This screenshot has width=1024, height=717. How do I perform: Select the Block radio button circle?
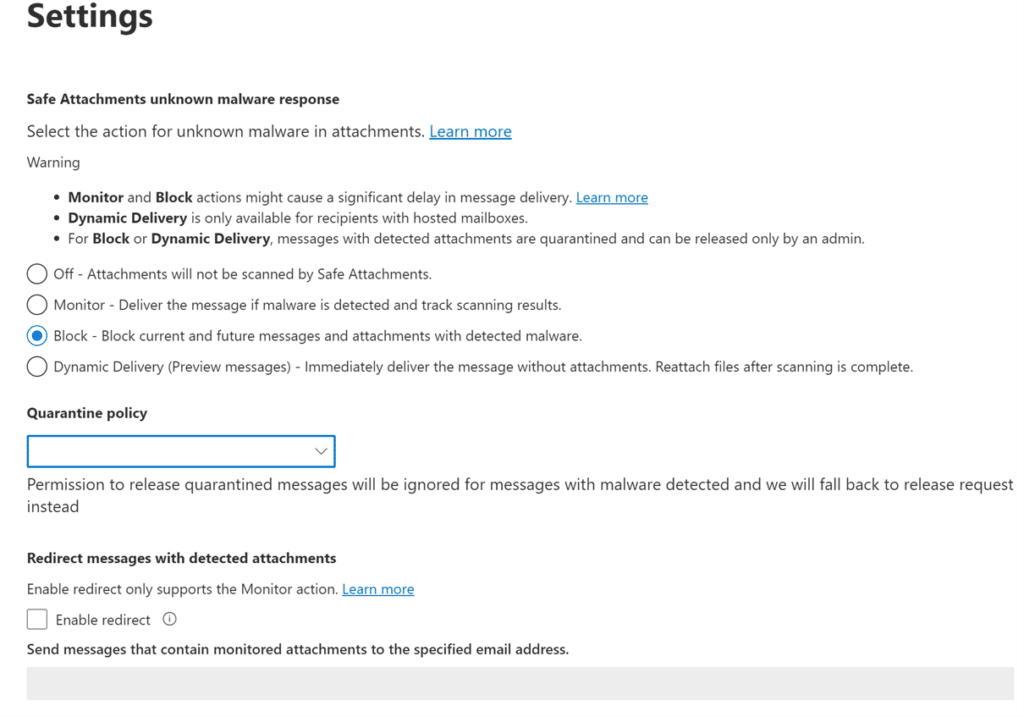(x=37, y=336)
